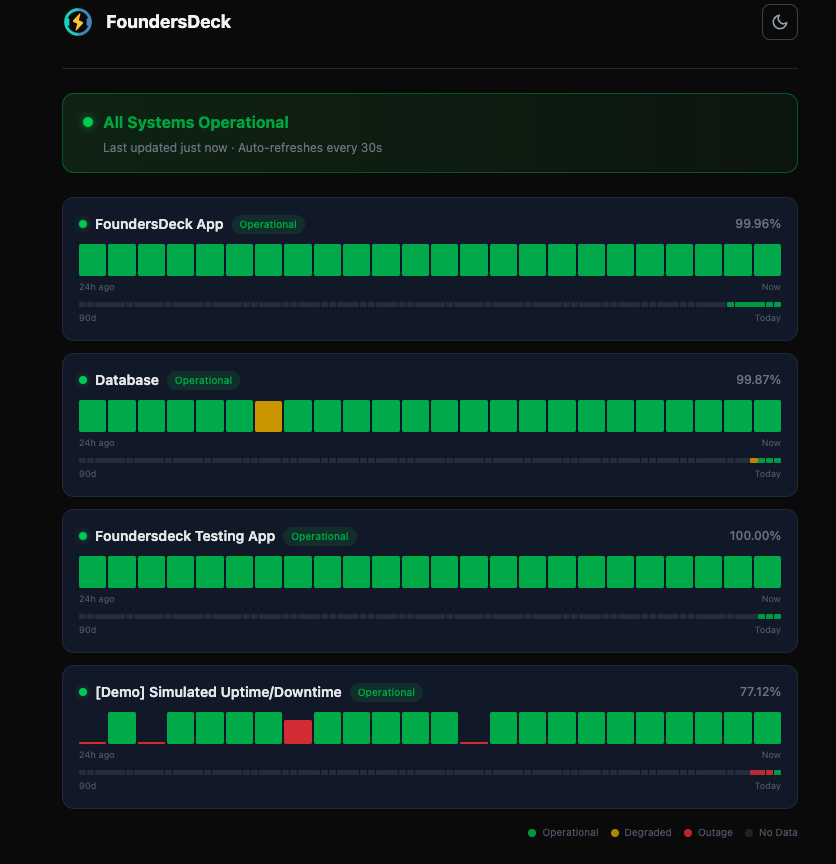Click the All Systems Operational heading

196,122
